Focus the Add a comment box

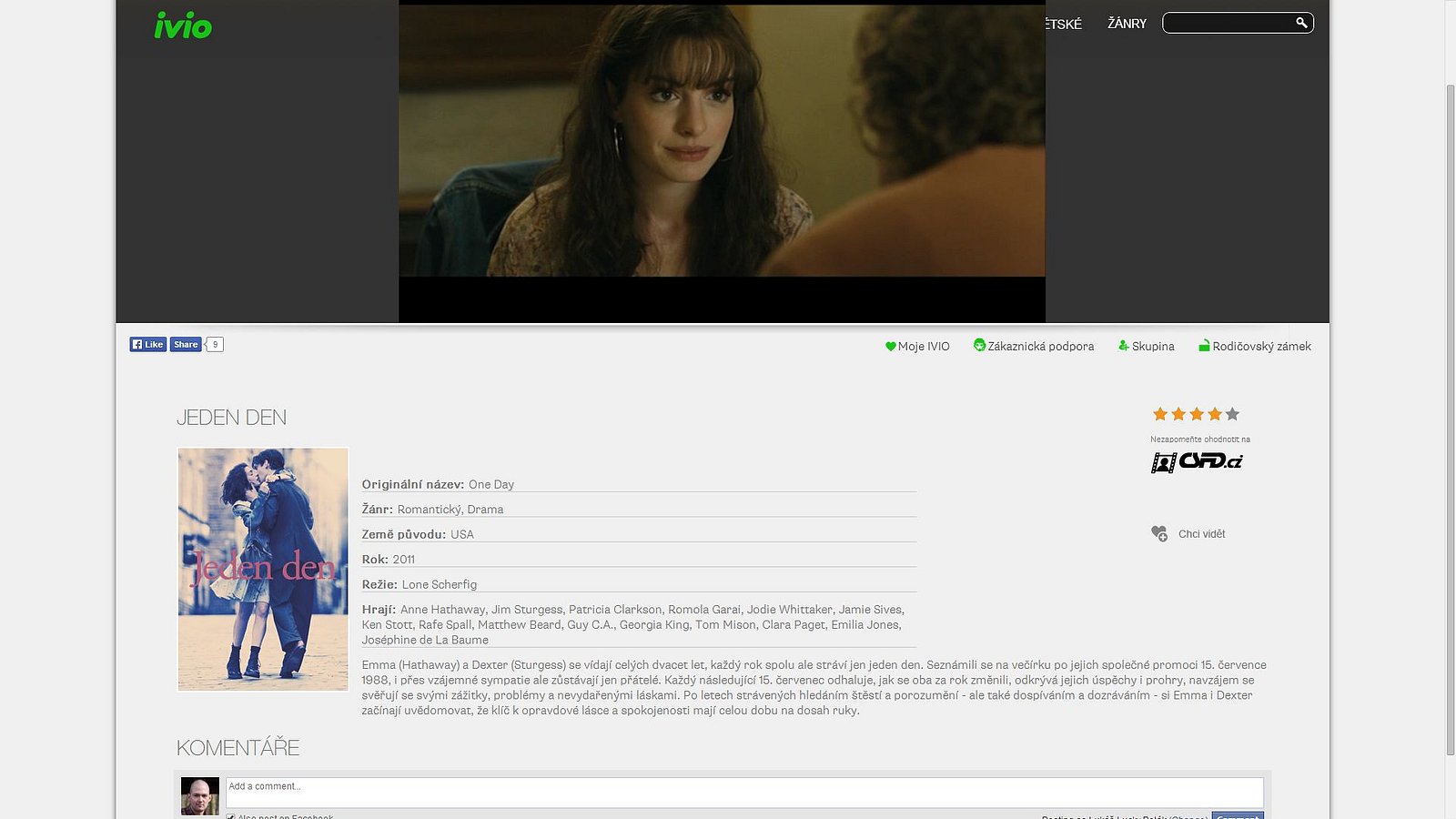pyautogui.click(x=743, y=792)
